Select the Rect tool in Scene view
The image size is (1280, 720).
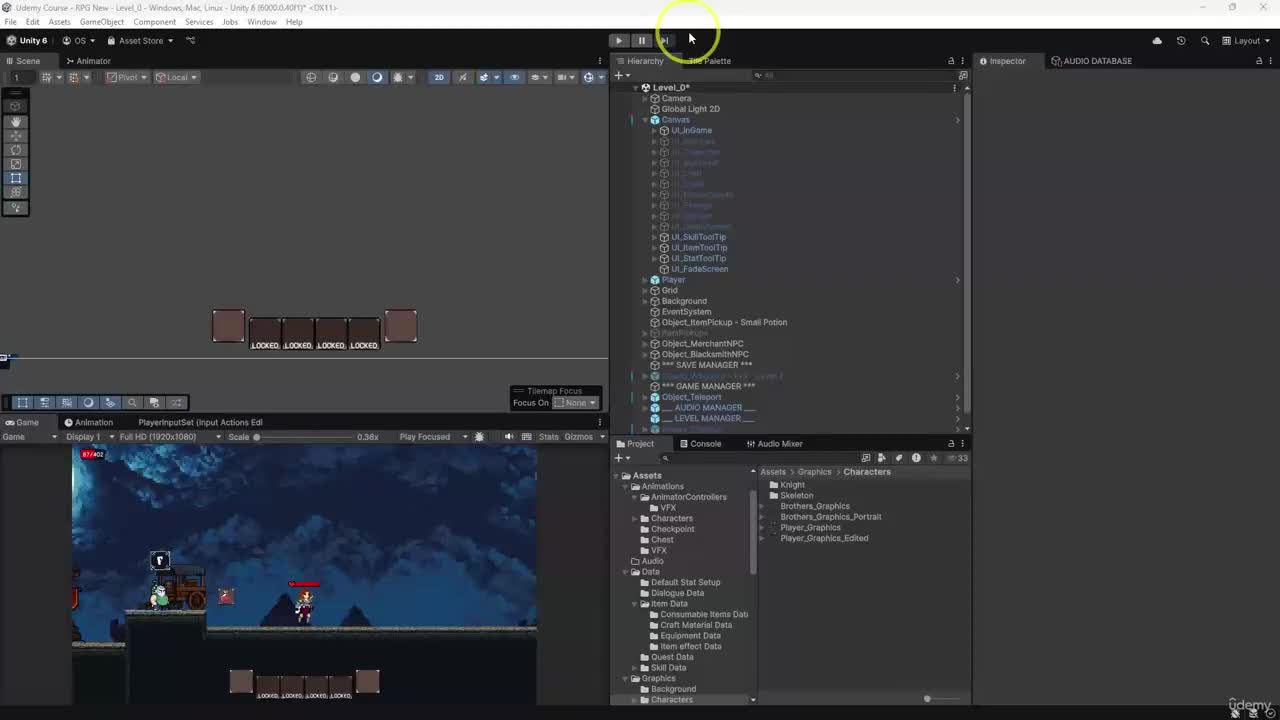15,178
